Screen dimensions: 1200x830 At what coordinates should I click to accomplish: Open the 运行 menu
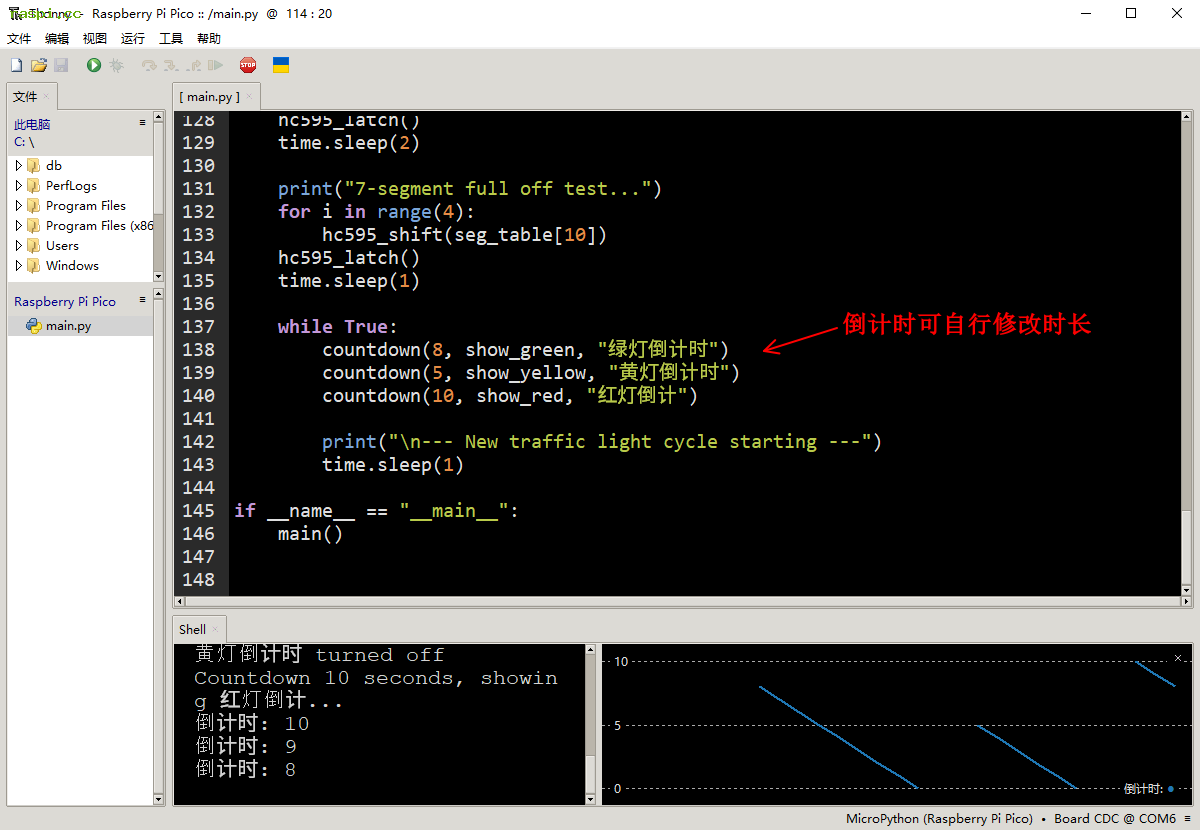[133, 39]
